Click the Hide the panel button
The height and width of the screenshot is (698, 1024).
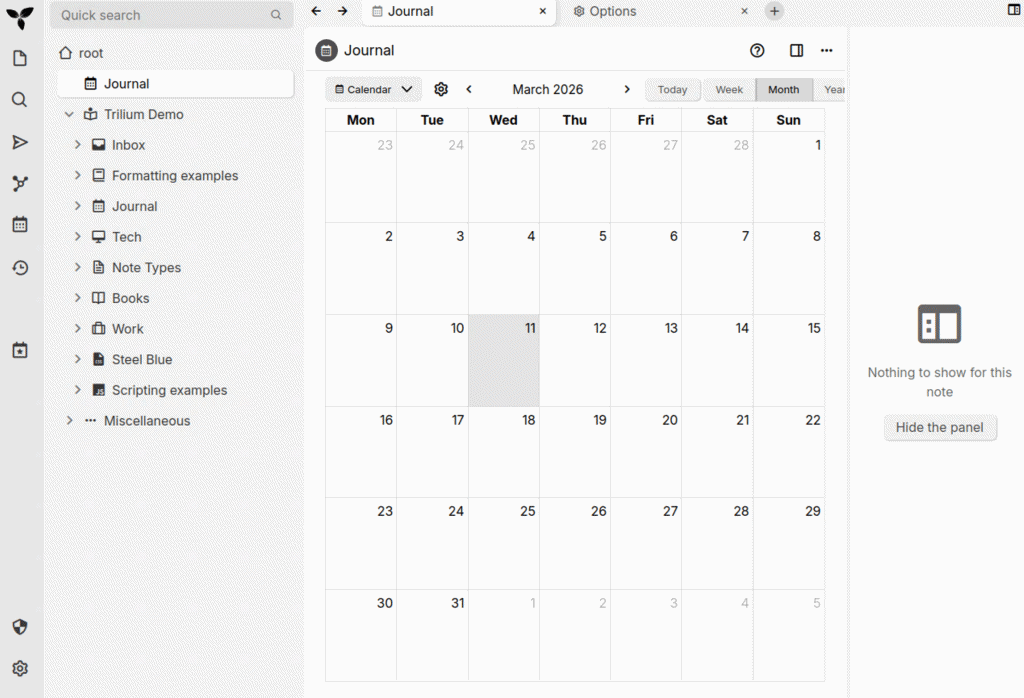point(939,427)
